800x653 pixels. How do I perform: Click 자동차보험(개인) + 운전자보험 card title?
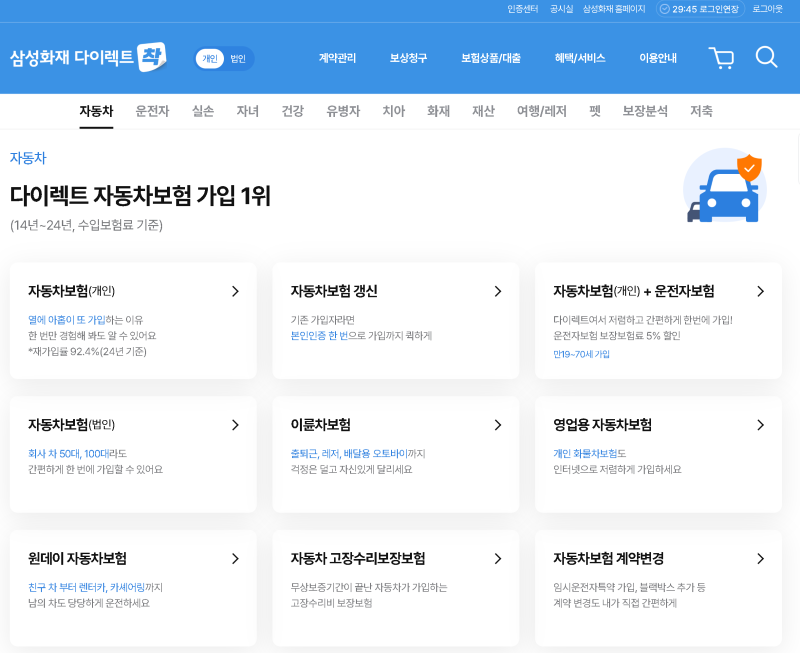click(x=634, y=291)
